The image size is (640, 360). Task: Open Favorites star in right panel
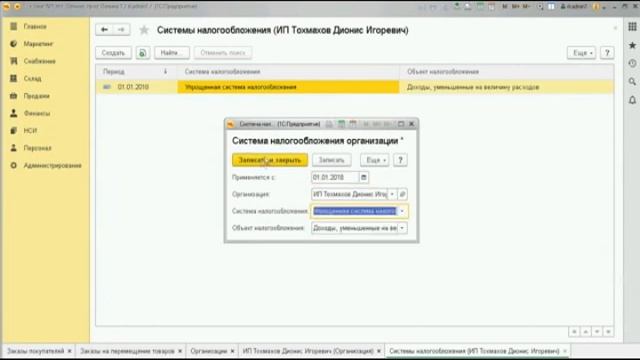click(x=632, y=45)
